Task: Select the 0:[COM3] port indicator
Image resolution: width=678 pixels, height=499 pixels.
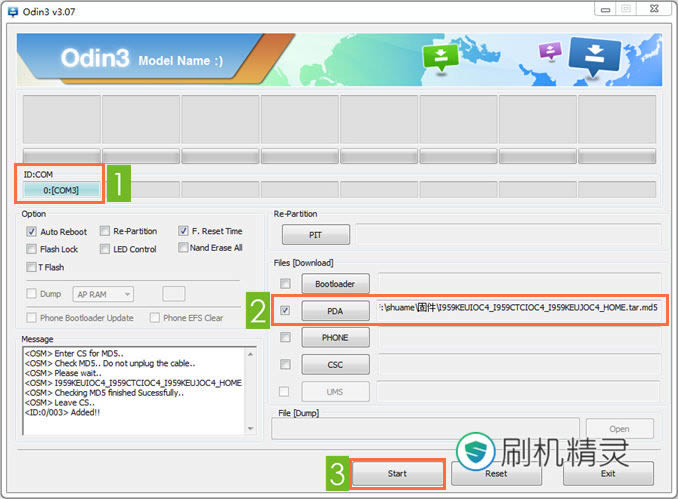Action: (61, 189)
